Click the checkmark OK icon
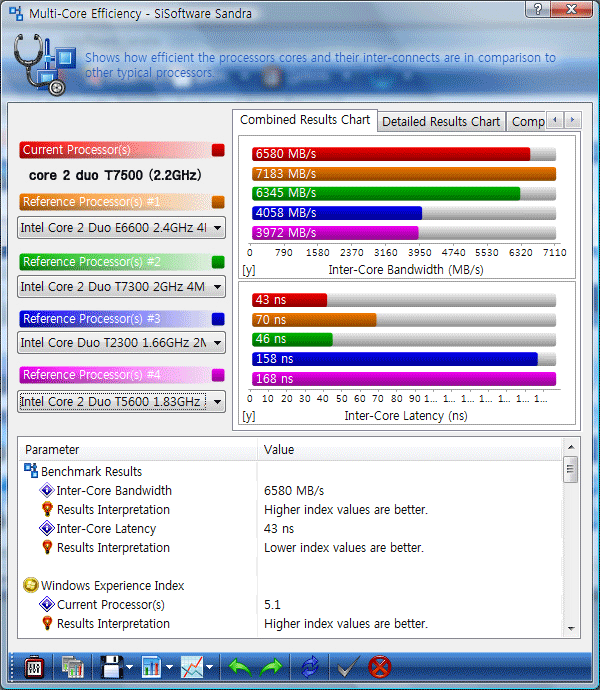Viewport: 600px width, 690px height. click(x=348, y=667)
